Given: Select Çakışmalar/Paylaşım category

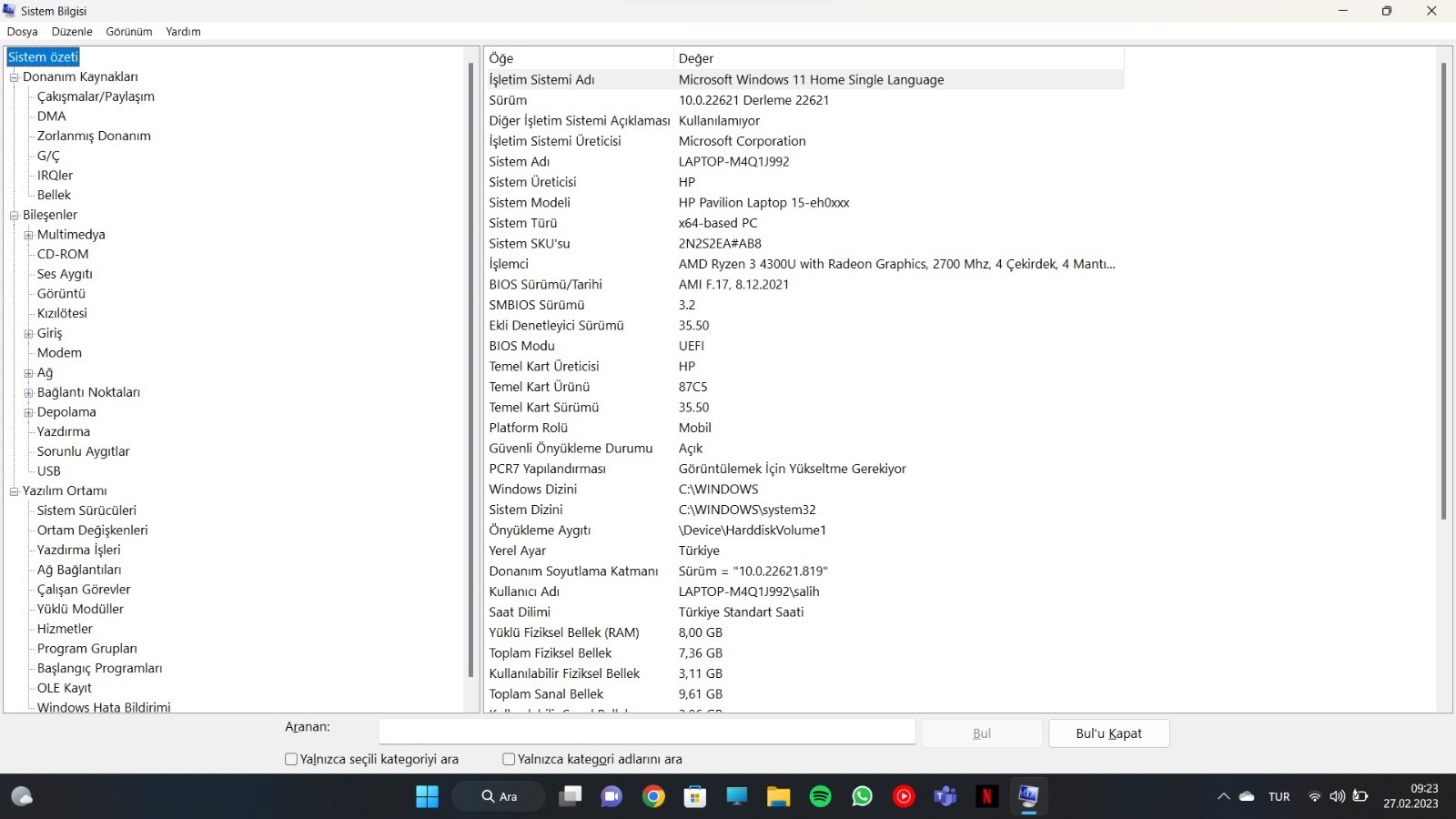Looking at the screenshot, I should click(96, 96).
